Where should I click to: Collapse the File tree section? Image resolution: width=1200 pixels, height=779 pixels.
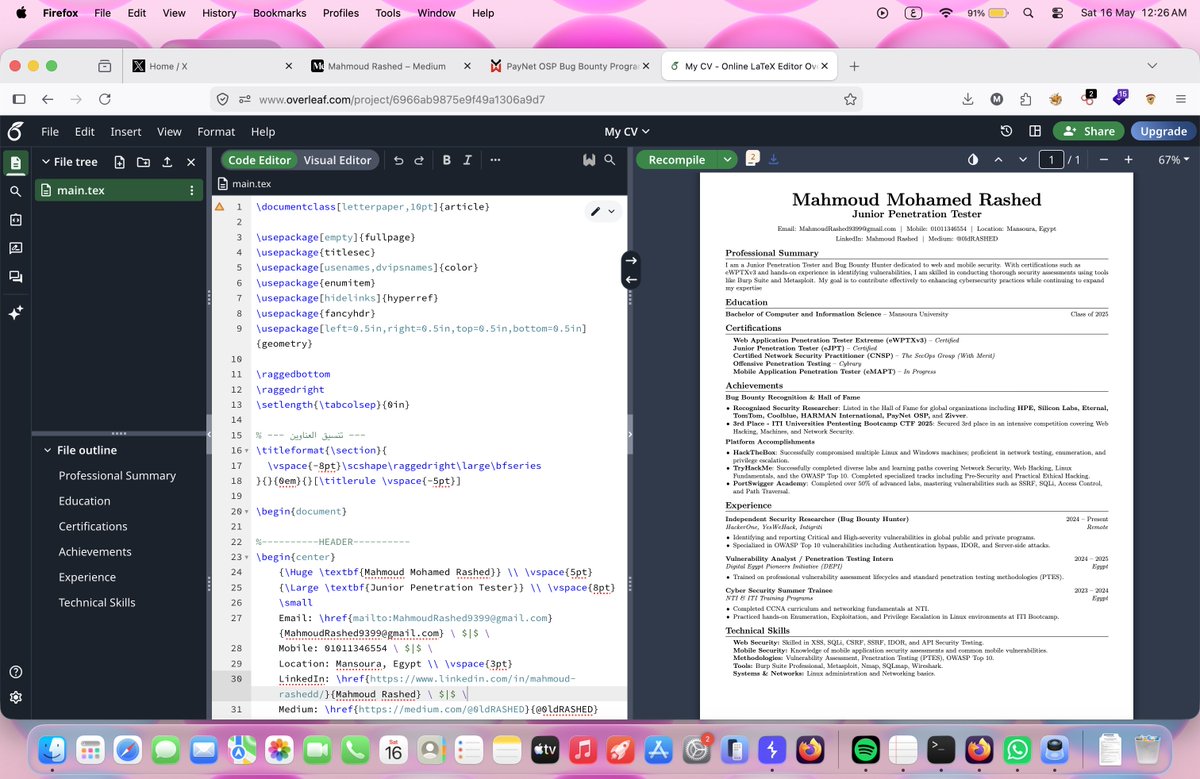pos(46,162)
